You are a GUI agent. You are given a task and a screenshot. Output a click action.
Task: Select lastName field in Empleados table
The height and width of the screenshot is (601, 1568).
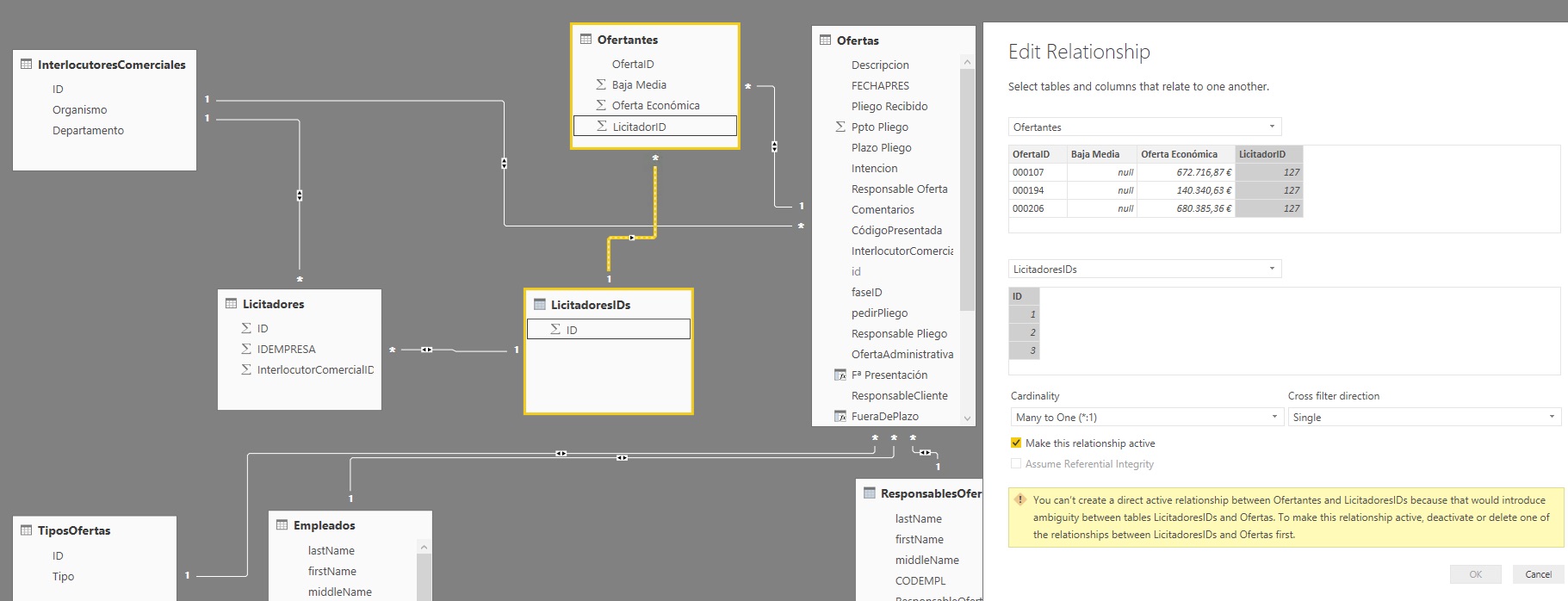point(331,550)
